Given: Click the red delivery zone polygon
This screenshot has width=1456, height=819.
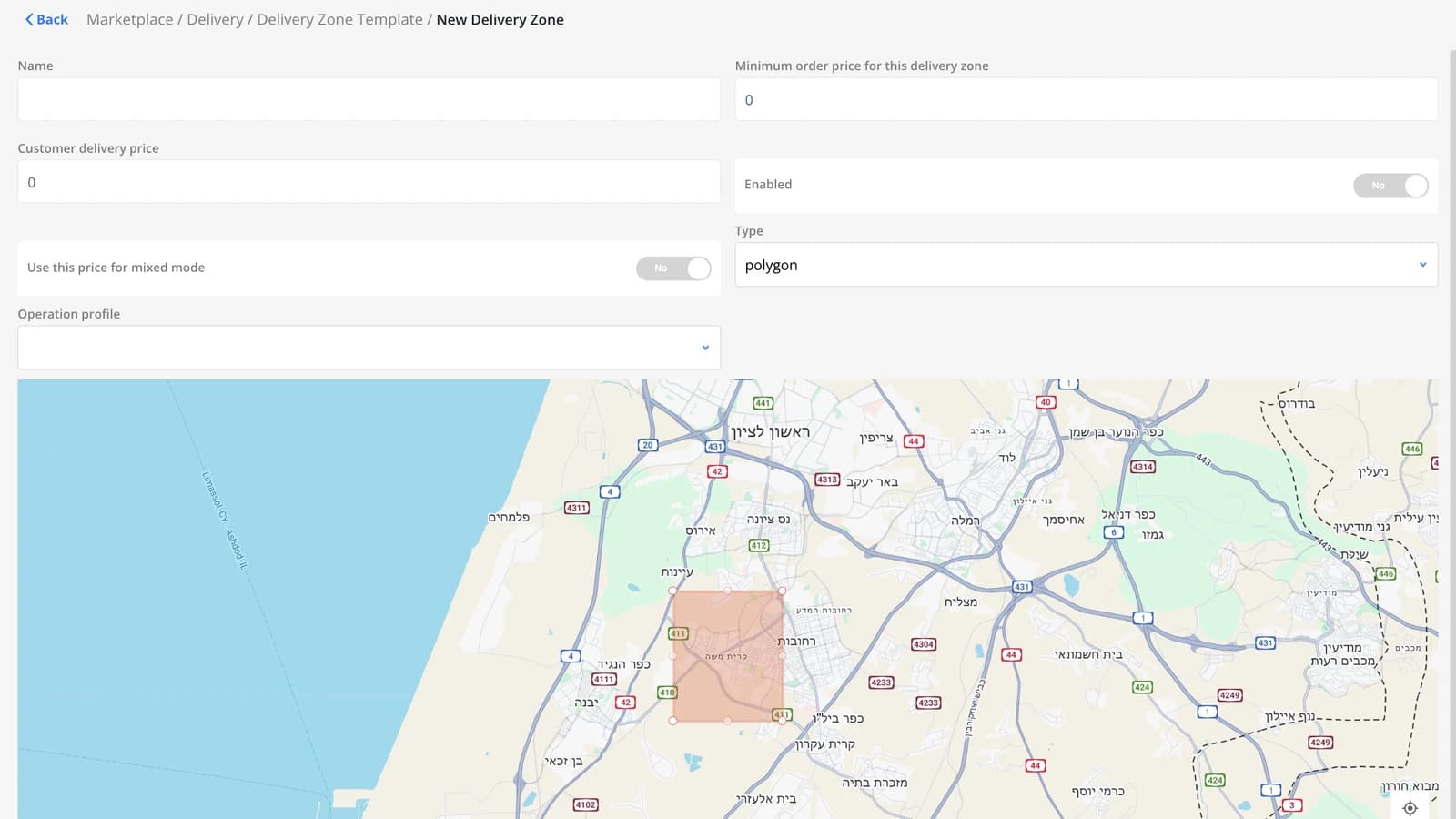Looking at the screenshot, I should [727, 656].
